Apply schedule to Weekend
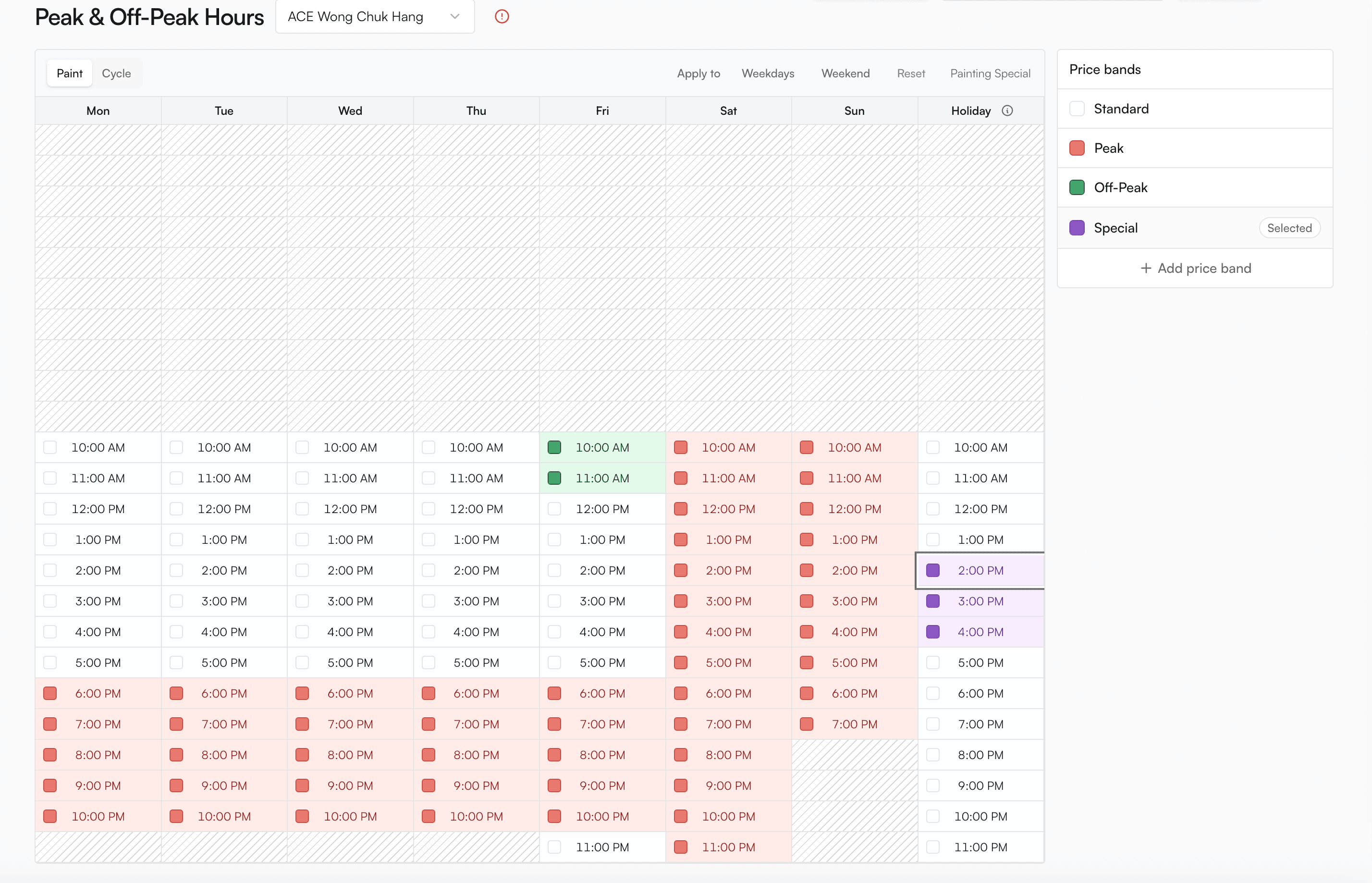Screen dimensions: 1372x883 pyautogui.click(x=845, y=74)
